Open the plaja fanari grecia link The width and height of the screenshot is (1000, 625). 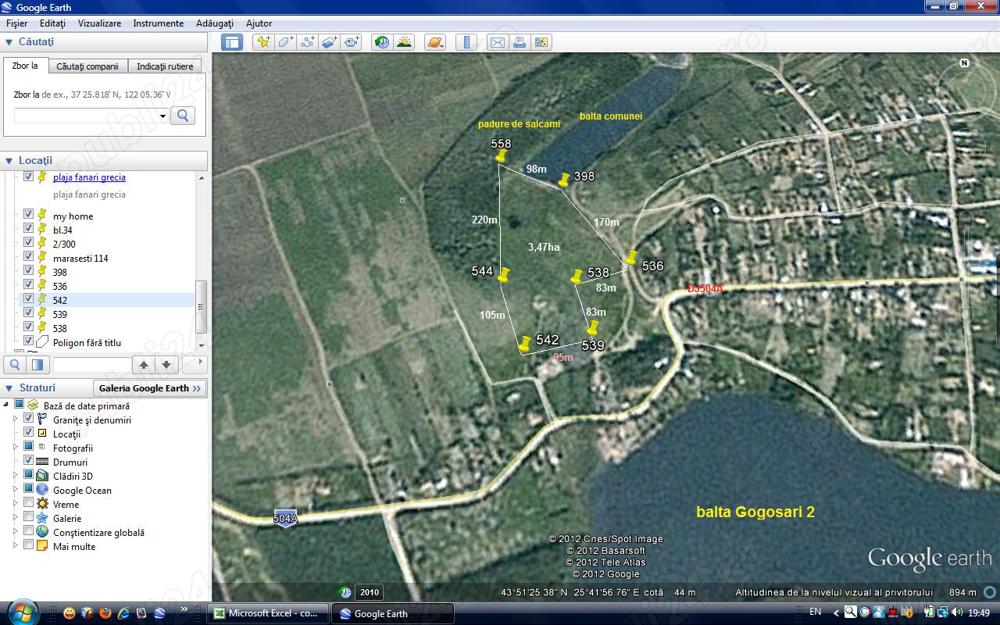[88, 177]
